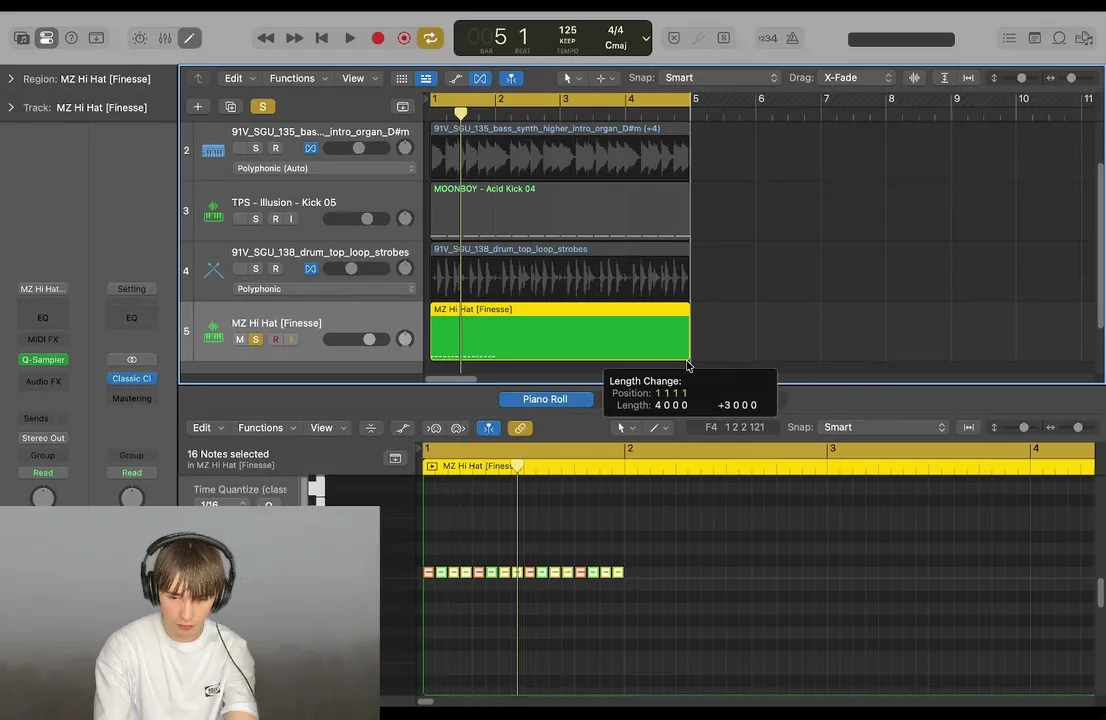The image size is (1106, 720).
Task: Open the Q-Sampler instrument slot
Action: 43,360
